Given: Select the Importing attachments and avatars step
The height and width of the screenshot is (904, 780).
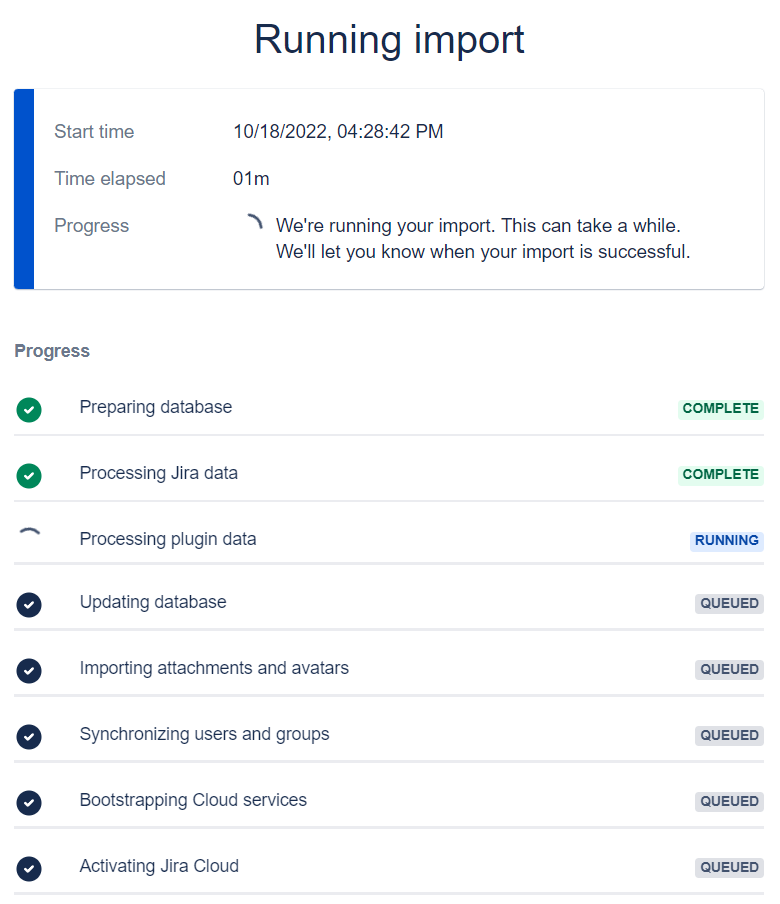Looking at the screenshot, I should 214,668.
